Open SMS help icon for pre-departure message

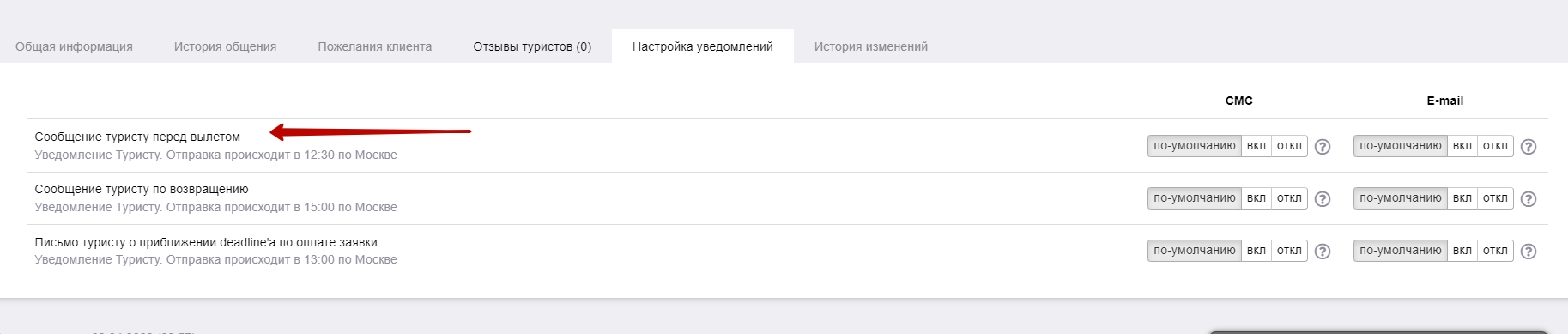(1323, 147)
